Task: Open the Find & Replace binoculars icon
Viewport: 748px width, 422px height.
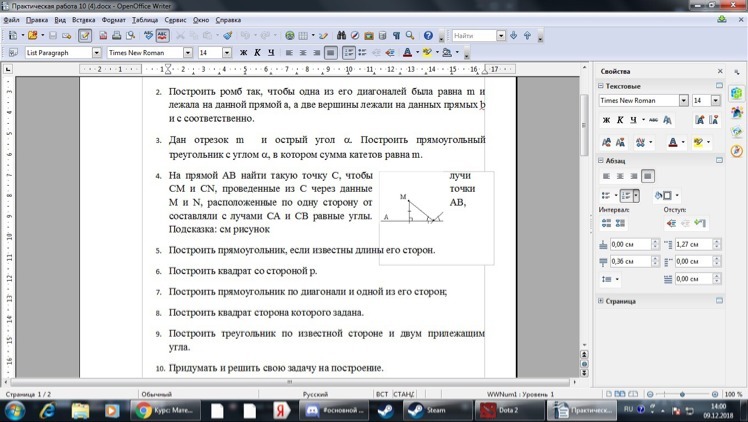Action: coord(340,36)
